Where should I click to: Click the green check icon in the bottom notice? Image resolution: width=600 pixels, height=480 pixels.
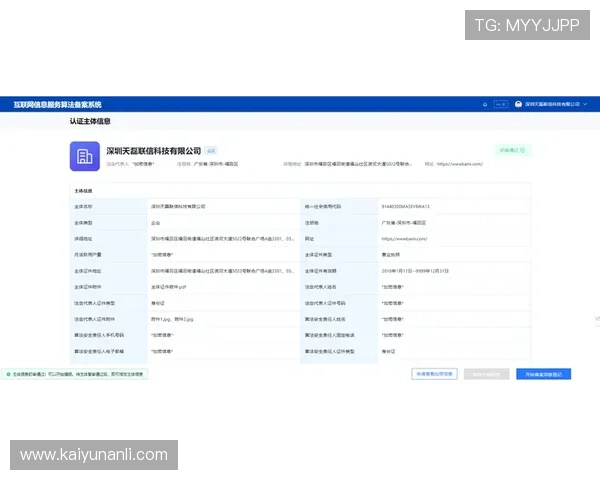(8, 374)
